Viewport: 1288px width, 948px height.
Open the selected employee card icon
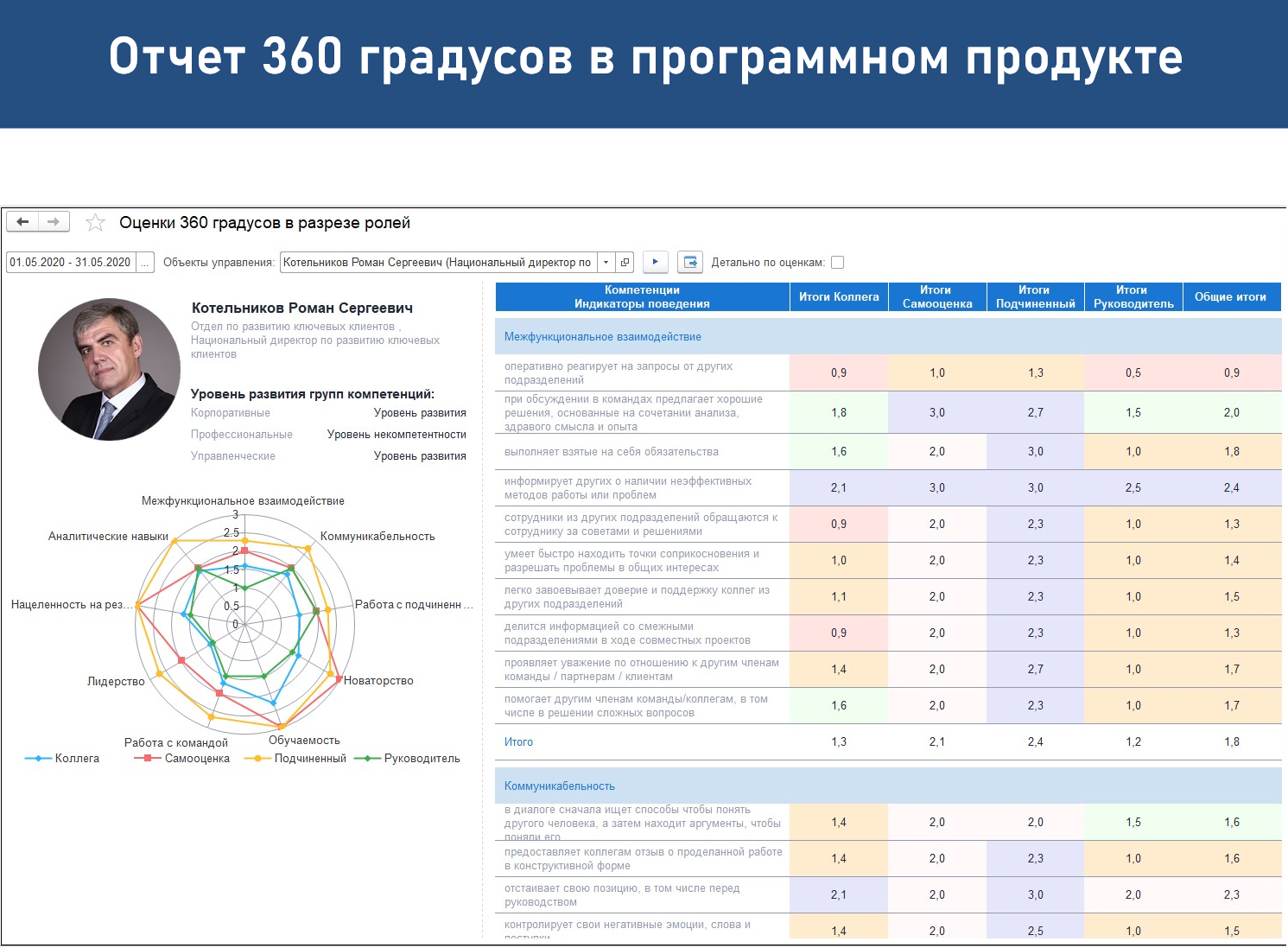coord(625,262)
